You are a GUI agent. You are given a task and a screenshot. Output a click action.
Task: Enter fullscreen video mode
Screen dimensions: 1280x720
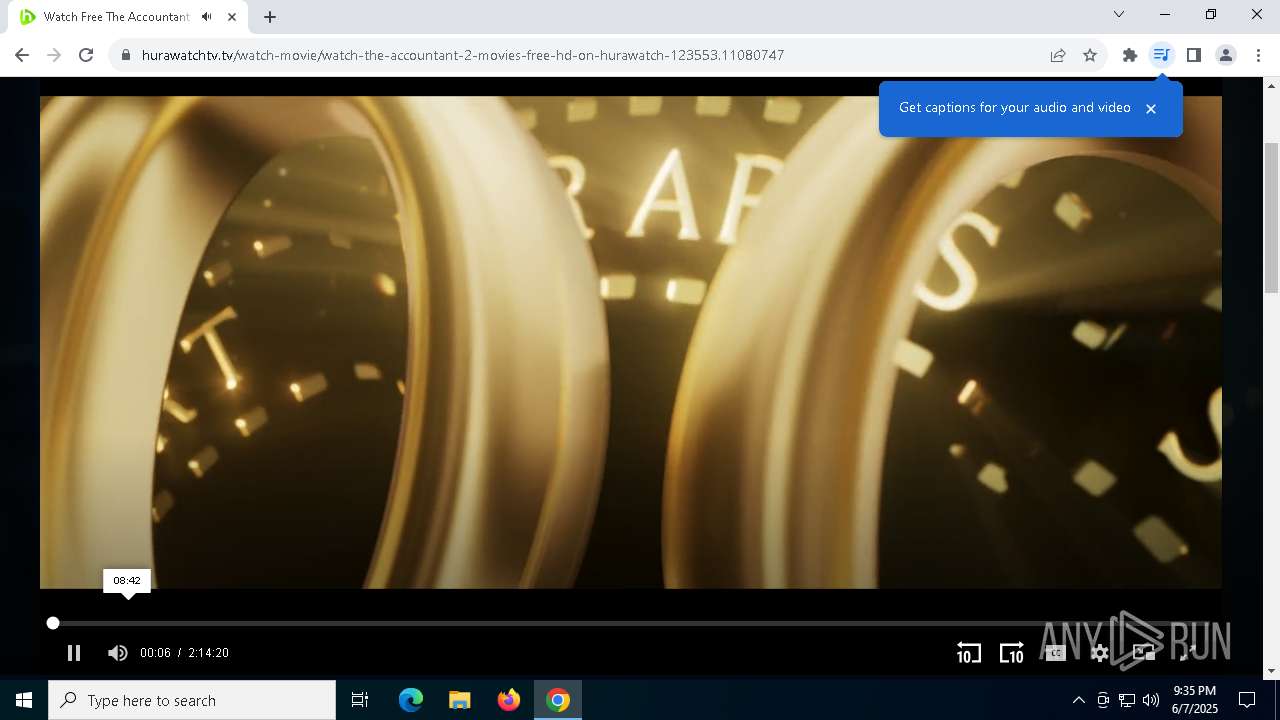tap(1187, 653)
